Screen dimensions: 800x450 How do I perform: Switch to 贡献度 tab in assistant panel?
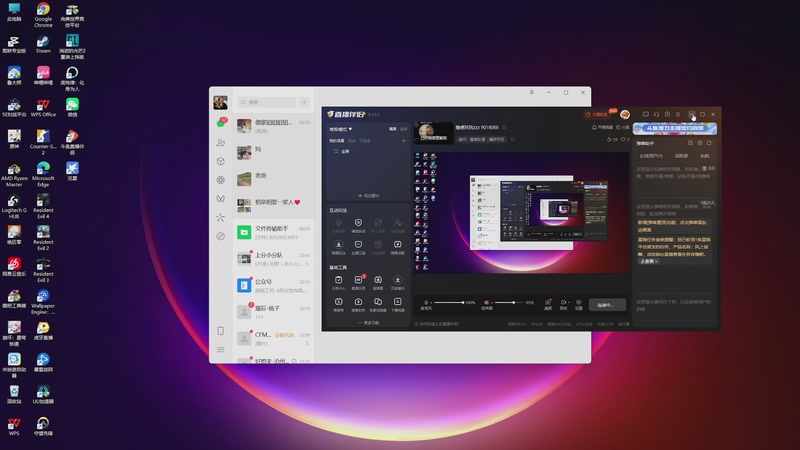coord(682,156)
